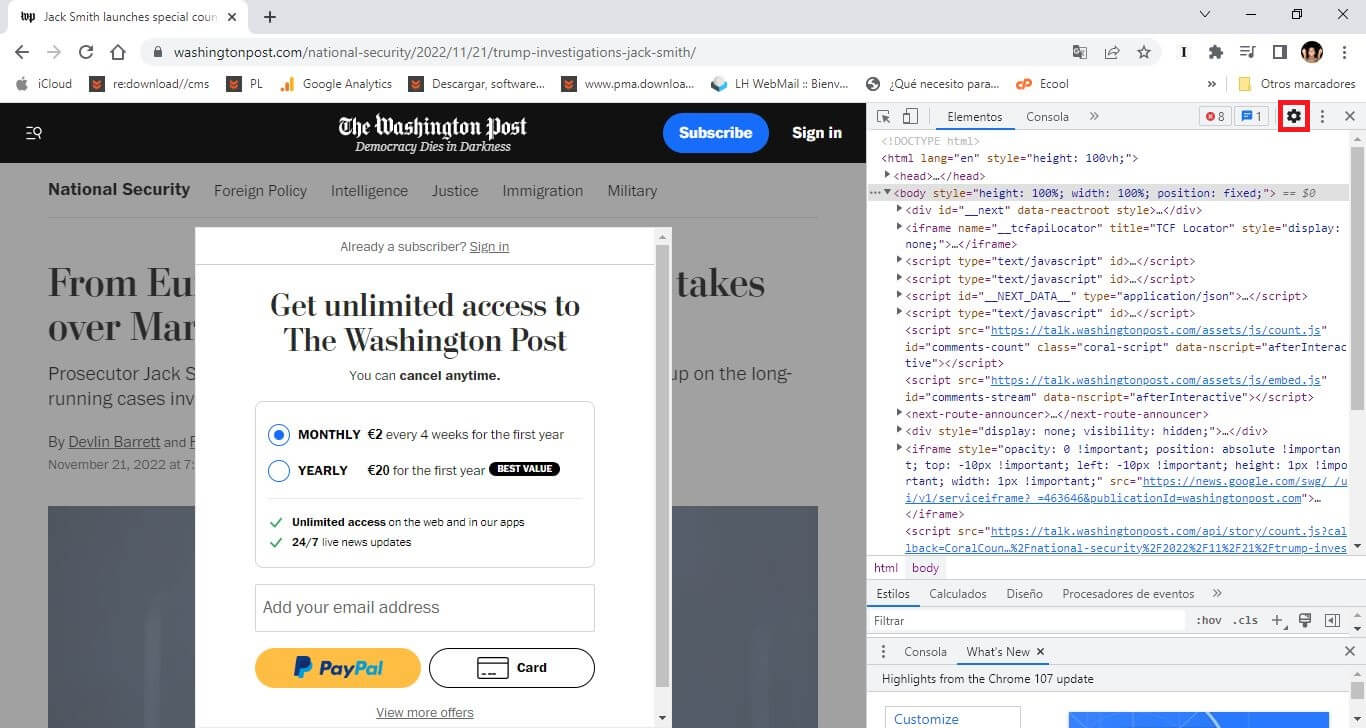Show hidden bookmarks bar overflow
This screenshot has width=1366, height=728.
click(1212, 84)
